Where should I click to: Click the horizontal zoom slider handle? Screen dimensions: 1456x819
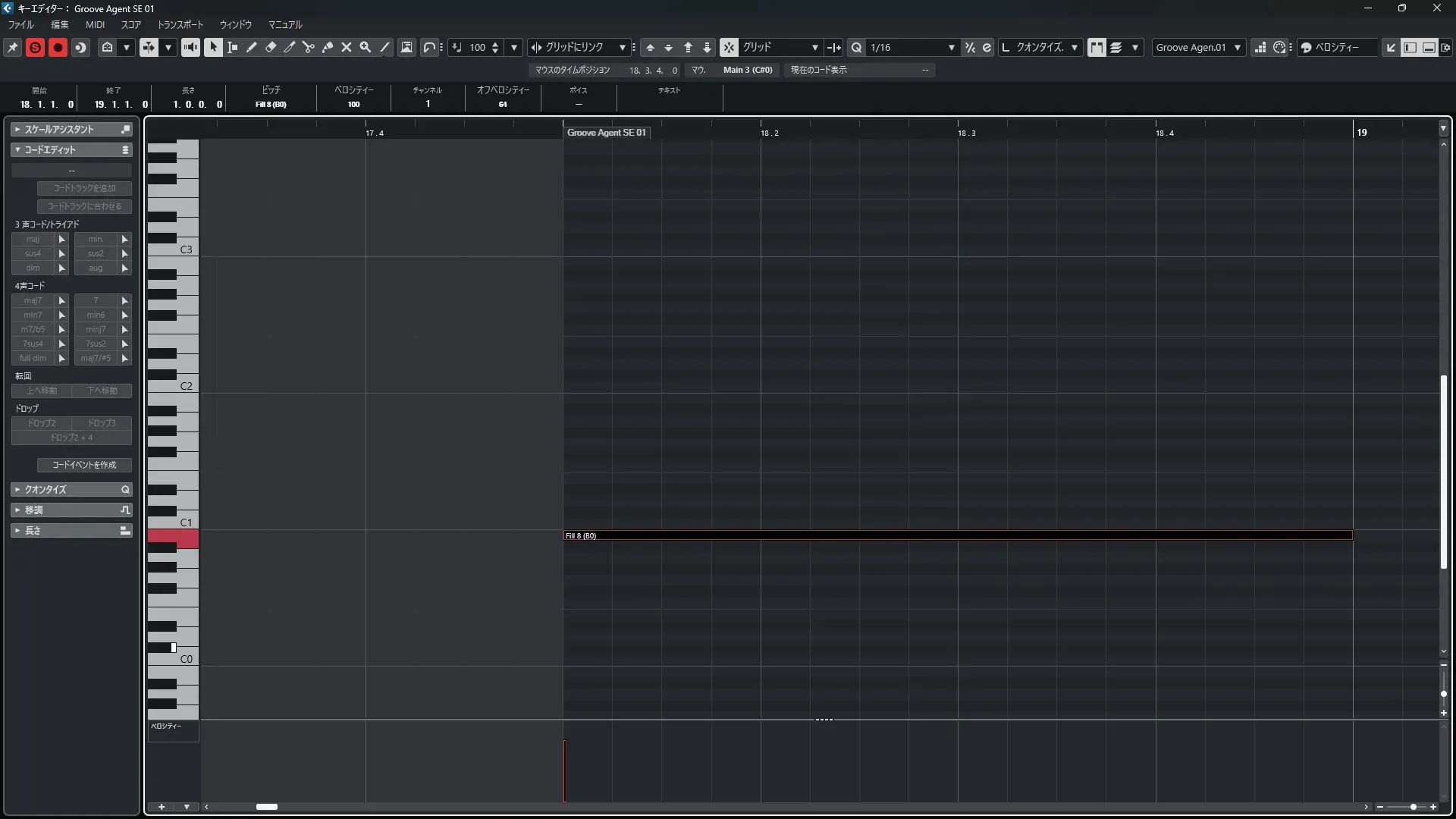(1413, 807)
